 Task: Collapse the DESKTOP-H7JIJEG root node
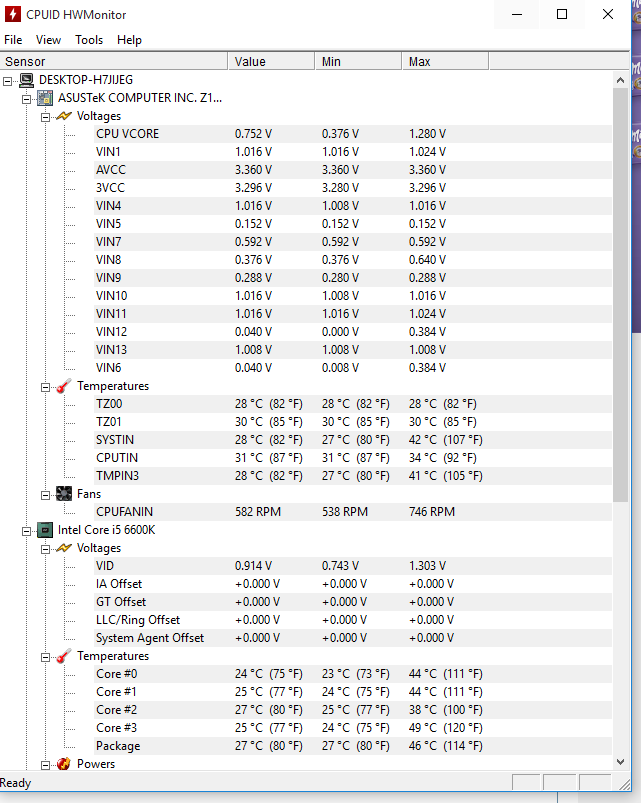(x=8, y=81)
